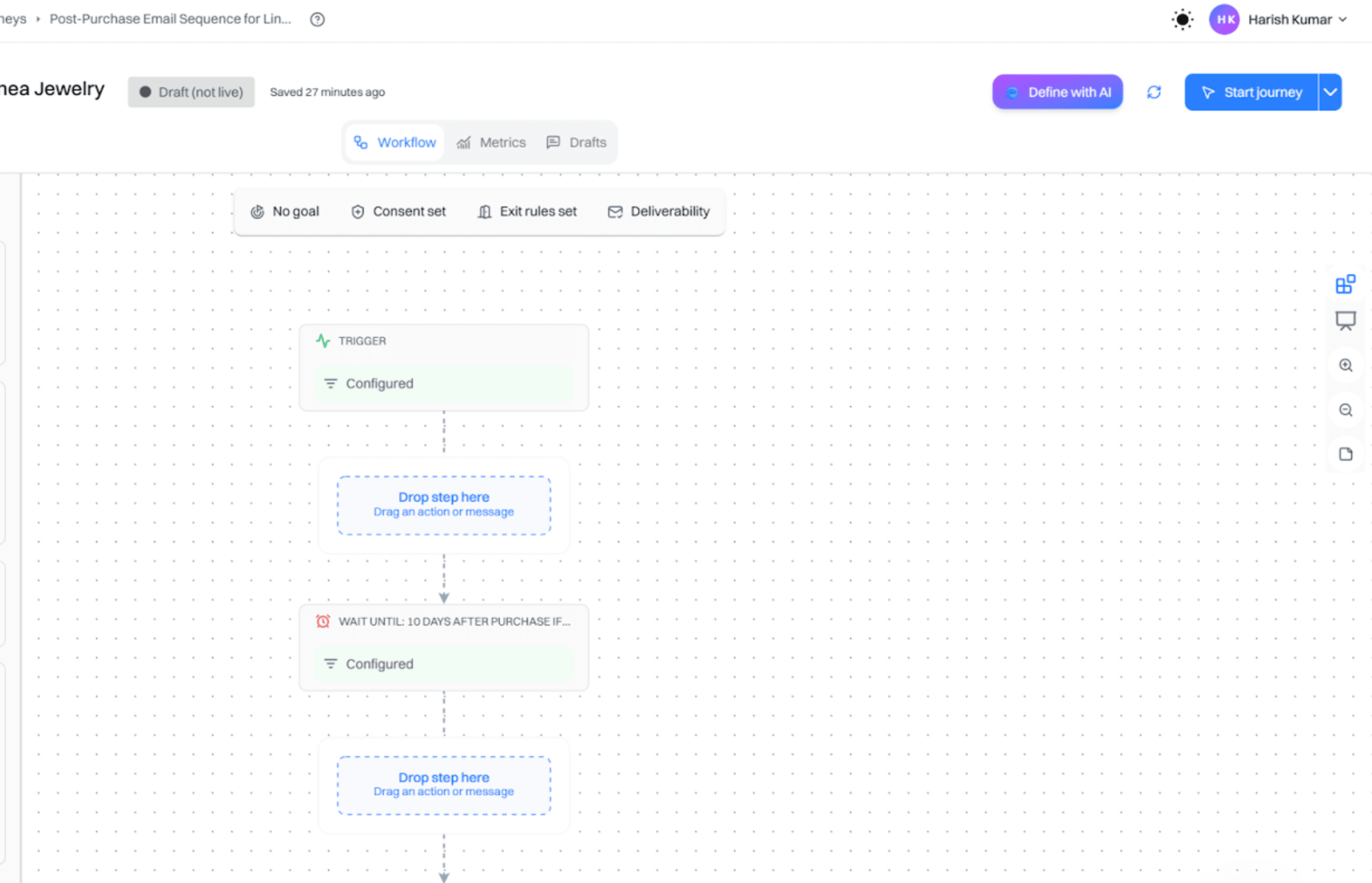The height and width of the screenshot is (883, 1372).
Task: Switch to the Metrics tab
Action: (492, 142)
